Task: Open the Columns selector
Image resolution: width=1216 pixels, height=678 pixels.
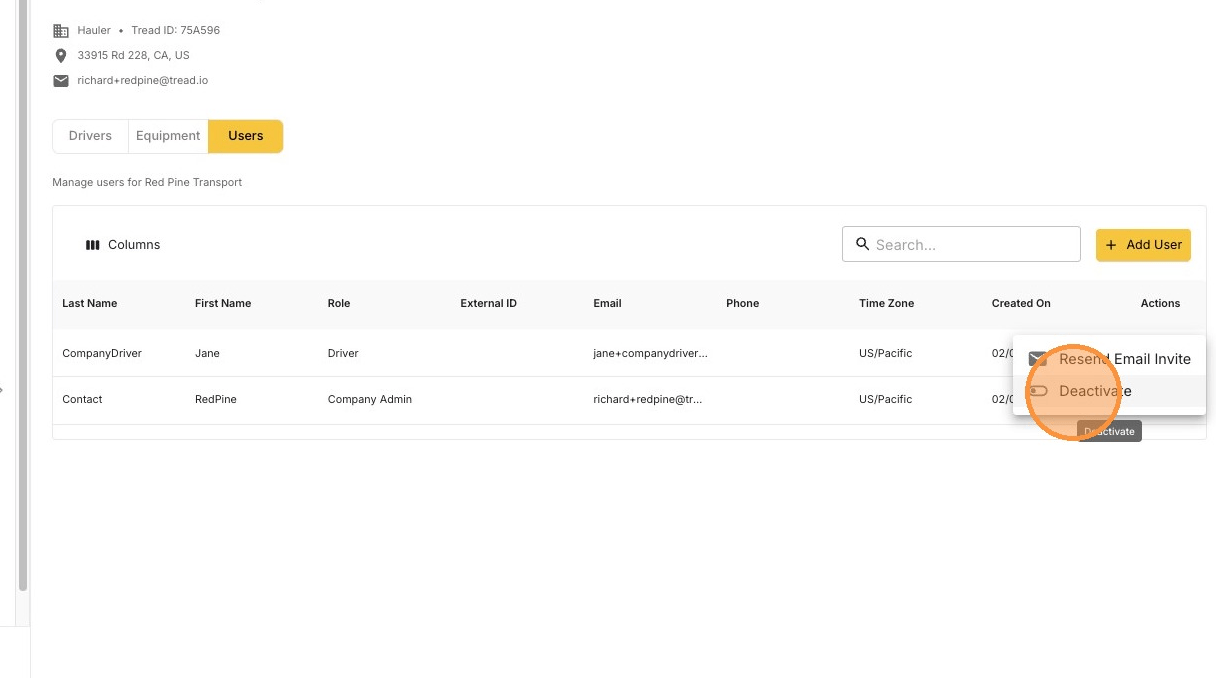Action: (x=123, y=245)
